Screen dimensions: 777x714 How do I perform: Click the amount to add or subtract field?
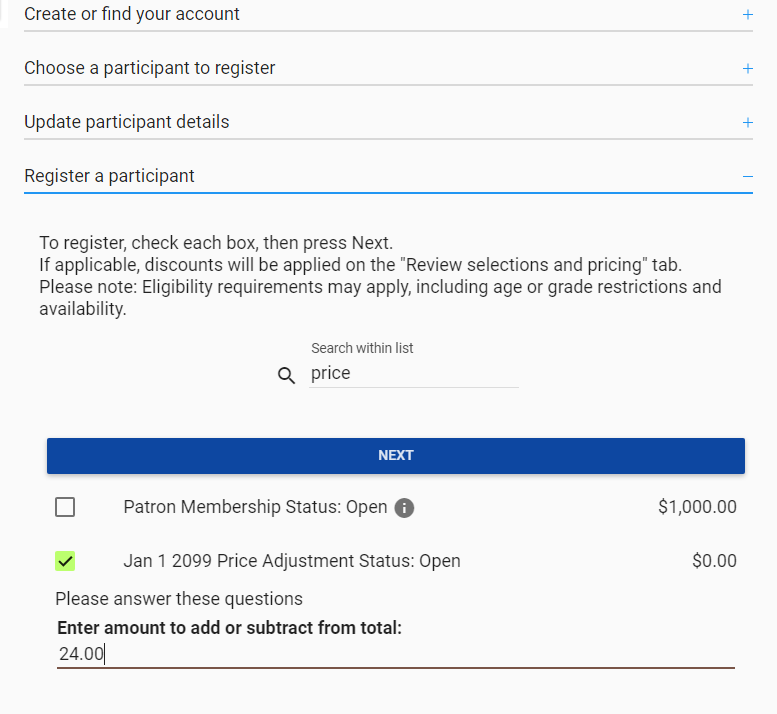(396, 654)
